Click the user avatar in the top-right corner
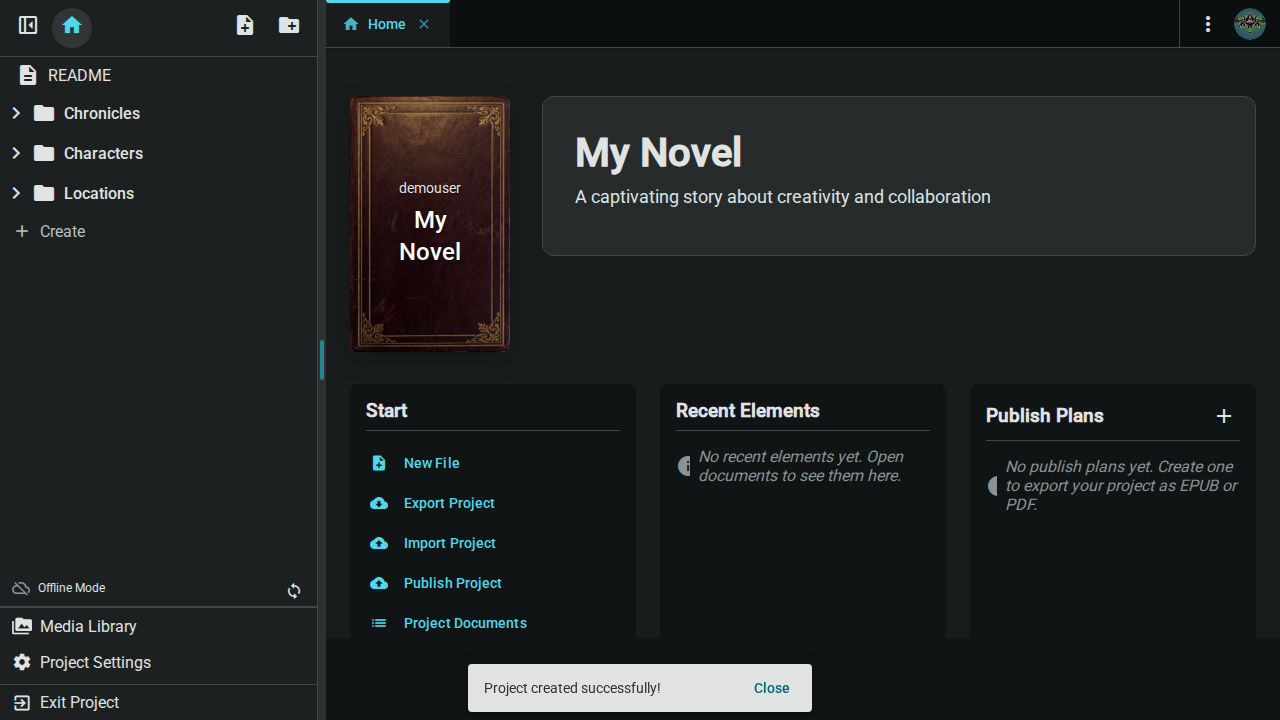 point(1249,24)
